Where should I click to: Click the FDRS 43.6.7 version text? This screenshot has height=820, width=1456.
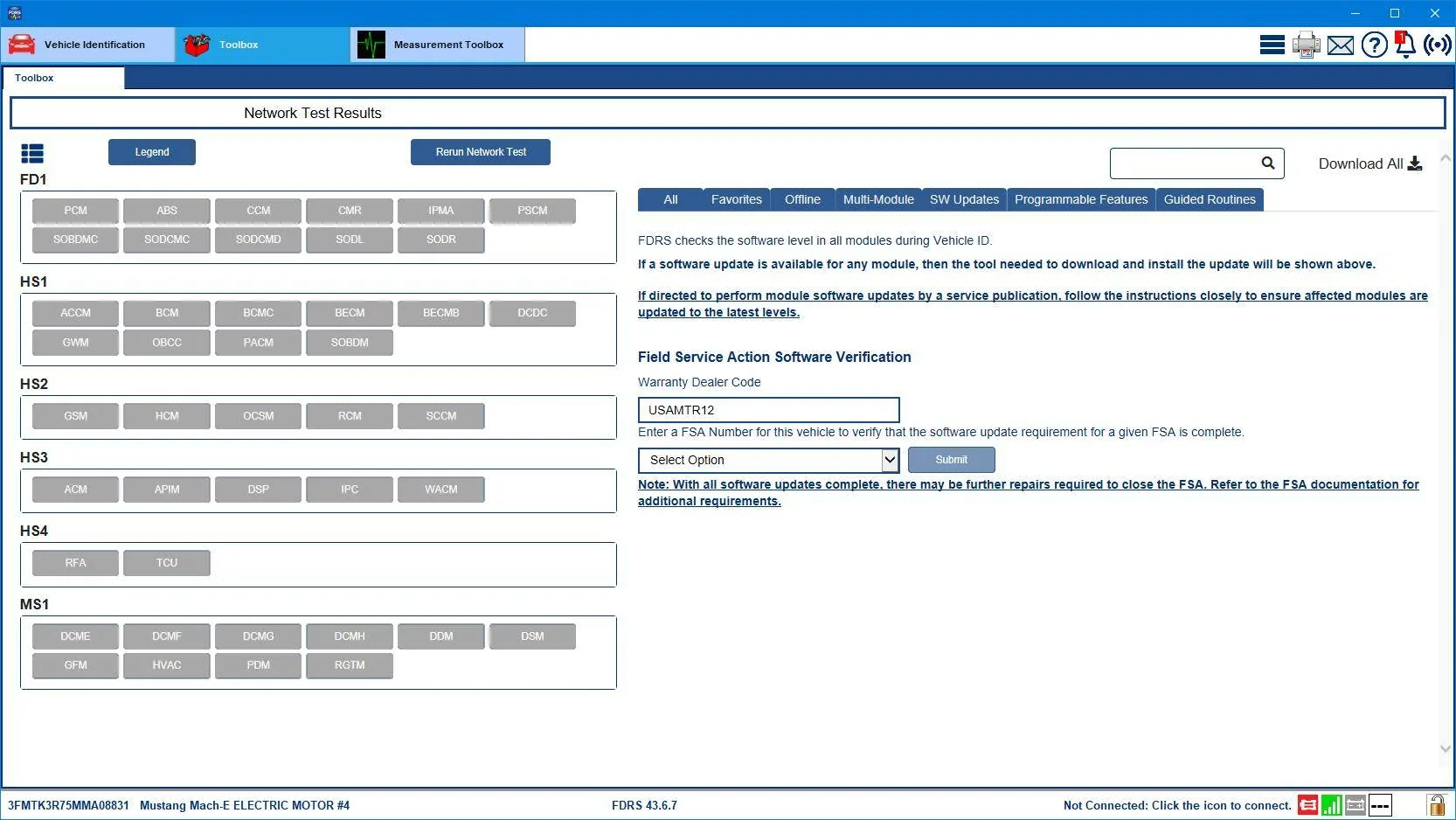tap(644, 805)
